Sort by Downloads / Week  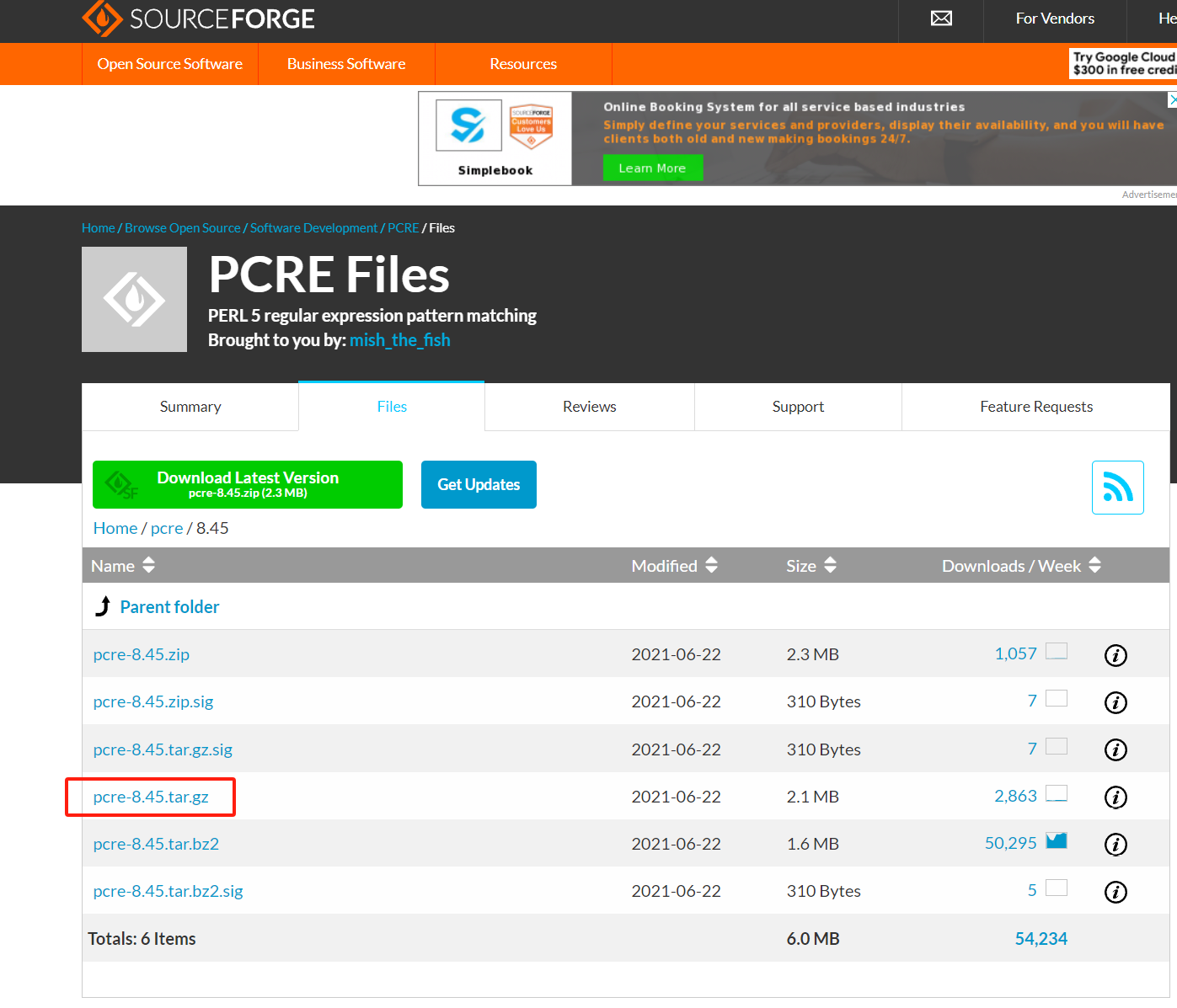pyautogui.click(x=1021, y=566)
